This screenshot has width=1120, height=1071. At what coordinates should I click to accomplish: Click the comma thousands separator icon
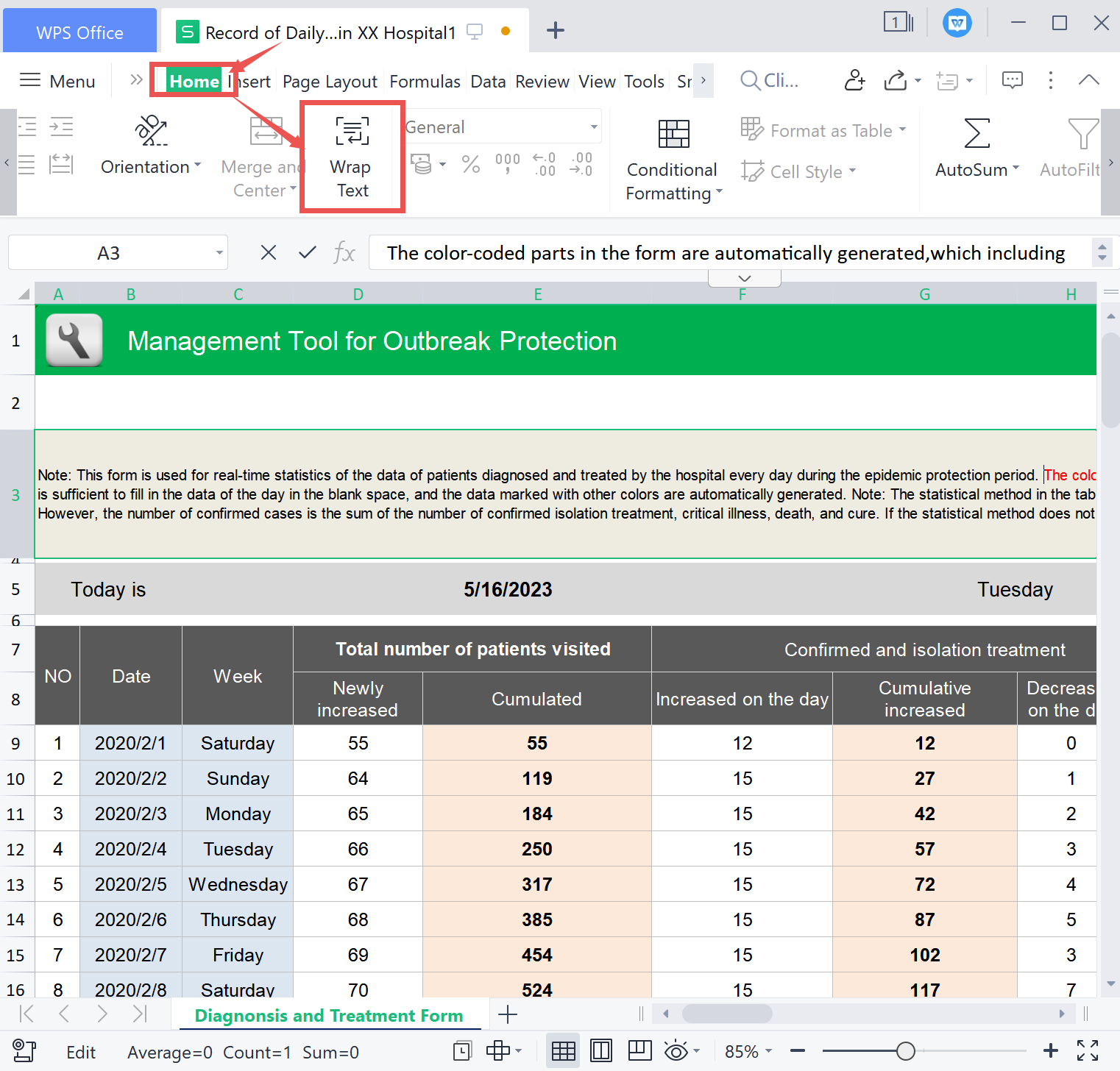point(507,163)
